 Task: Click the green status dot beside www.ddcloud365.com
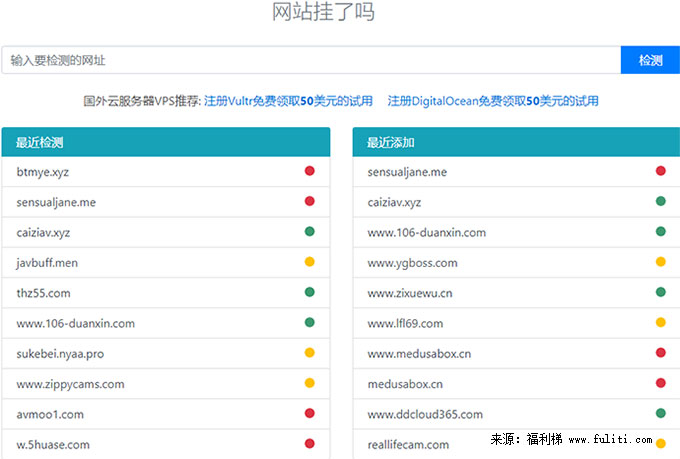pyautogui.click(x=661, y=413)
